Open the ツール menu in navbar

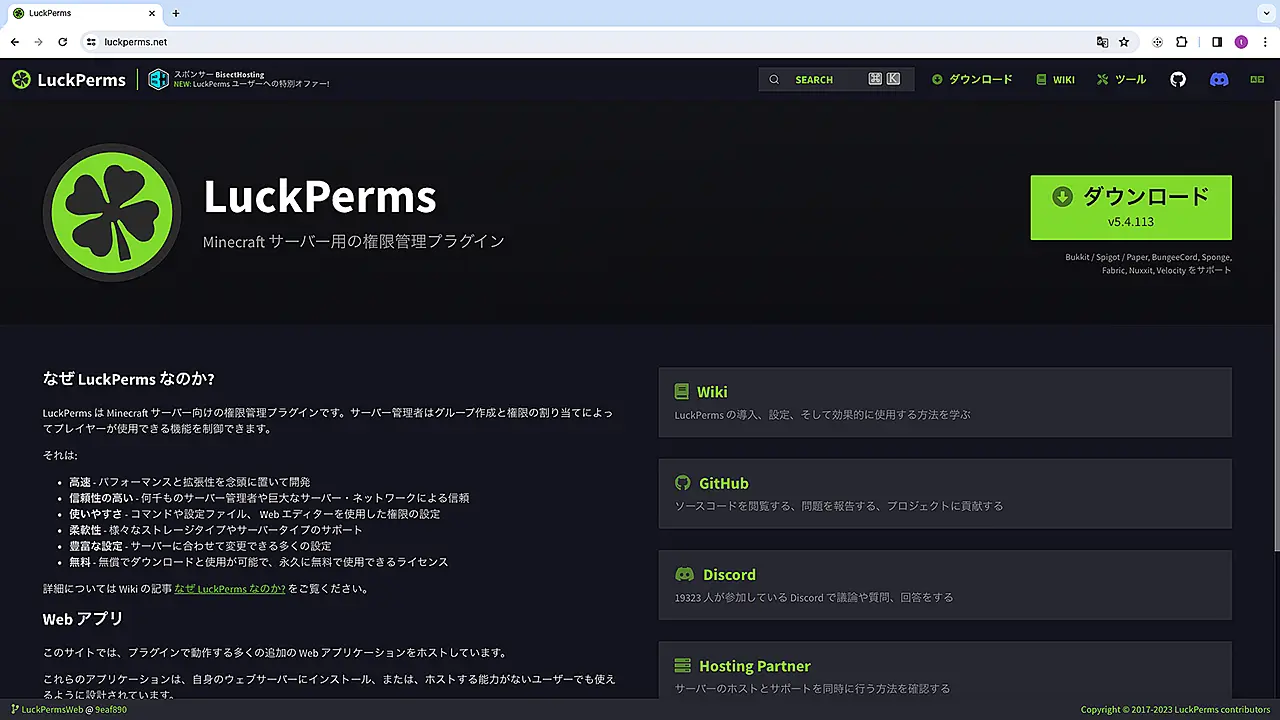[1122, 80]
